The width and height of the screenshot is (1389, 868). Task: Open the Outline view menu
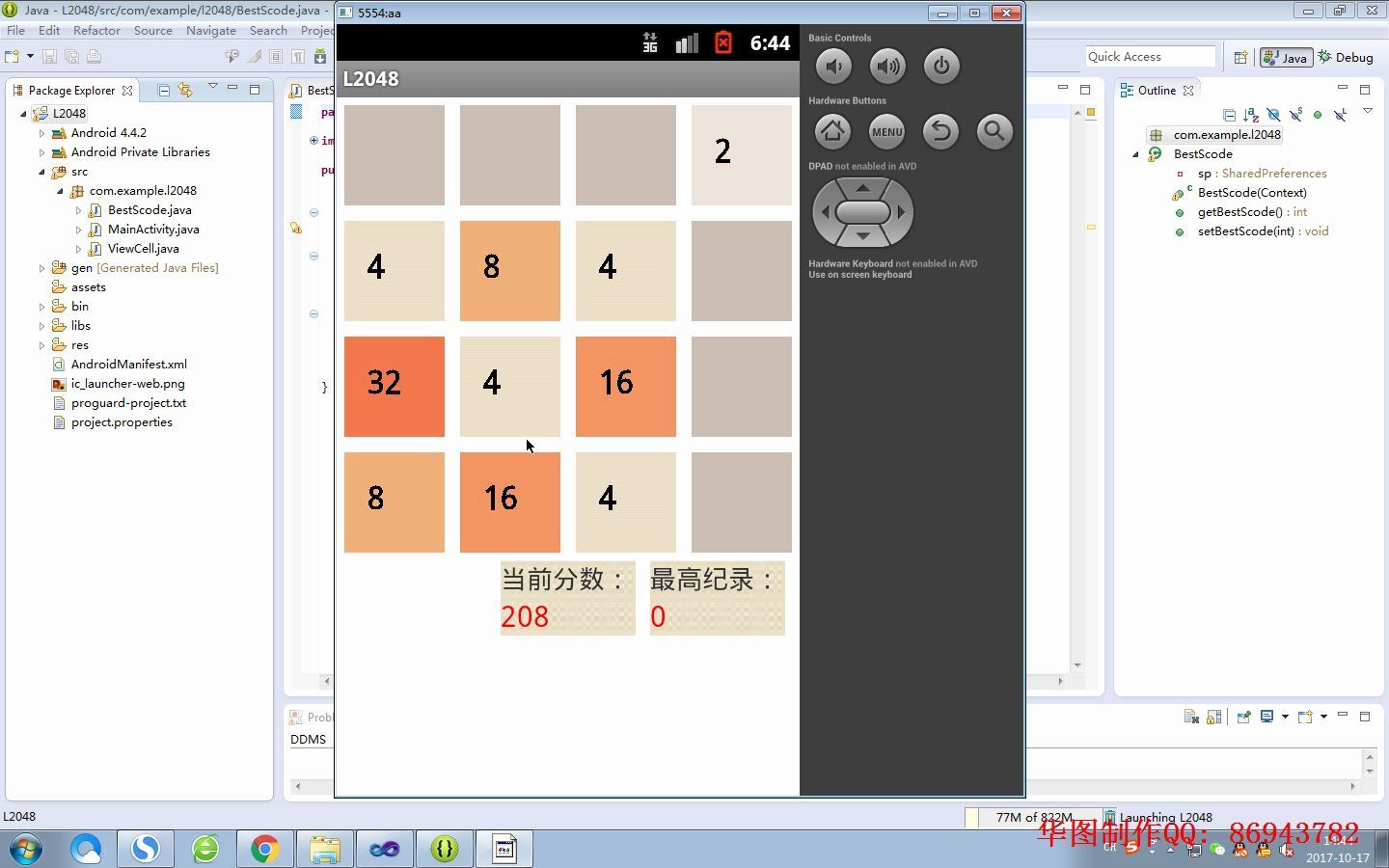[x=1368, y=112]
